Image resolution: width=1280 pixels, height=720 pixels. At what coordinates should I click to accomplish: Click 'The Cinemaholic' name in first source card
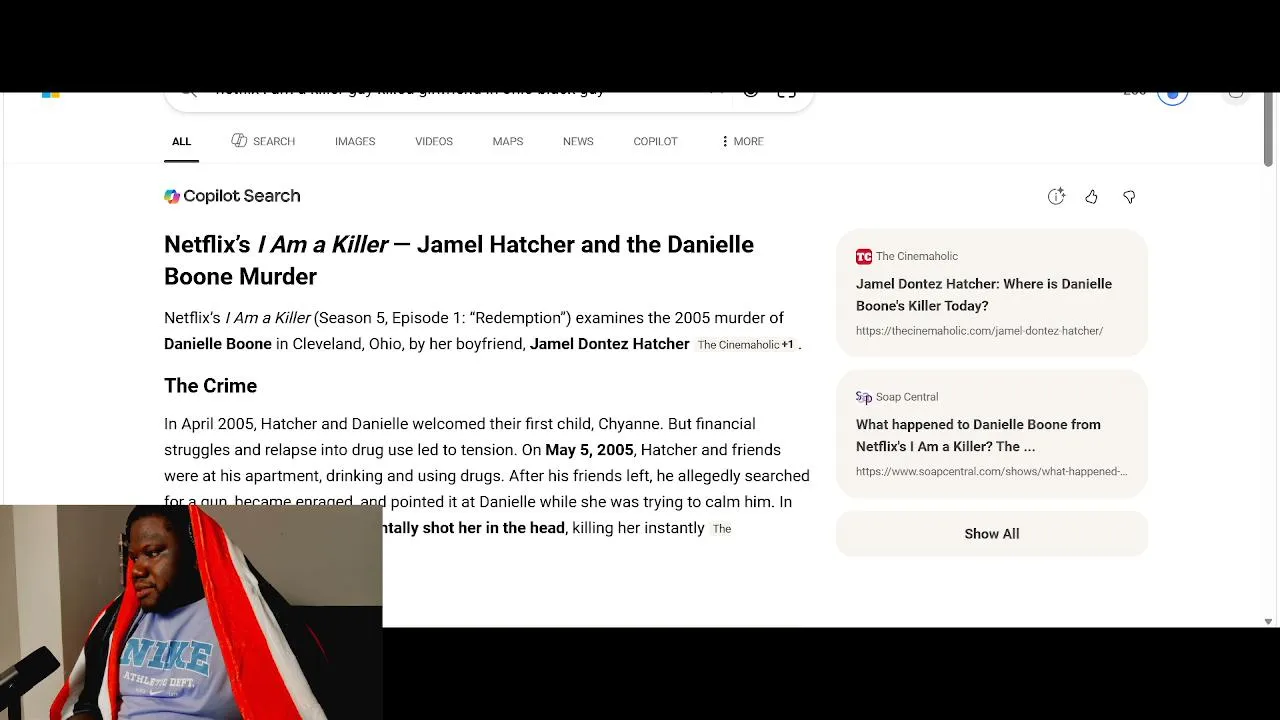(x=917, y=257)
